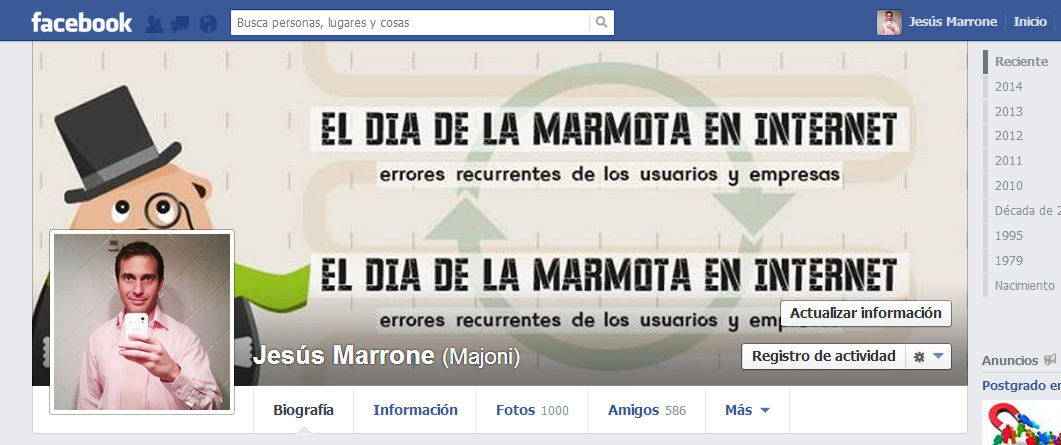
Task: Open the notifications globe icon
Action: coord(208,24)
